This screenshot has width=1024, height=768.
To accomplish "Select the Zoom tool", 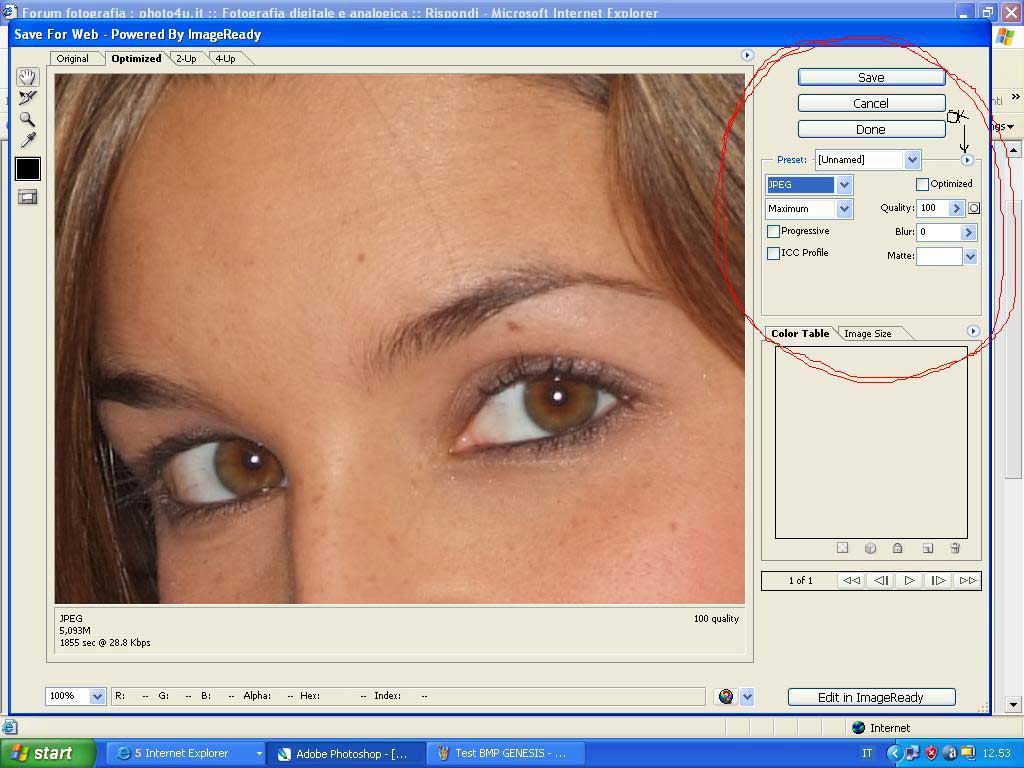I will coord(27,119).
